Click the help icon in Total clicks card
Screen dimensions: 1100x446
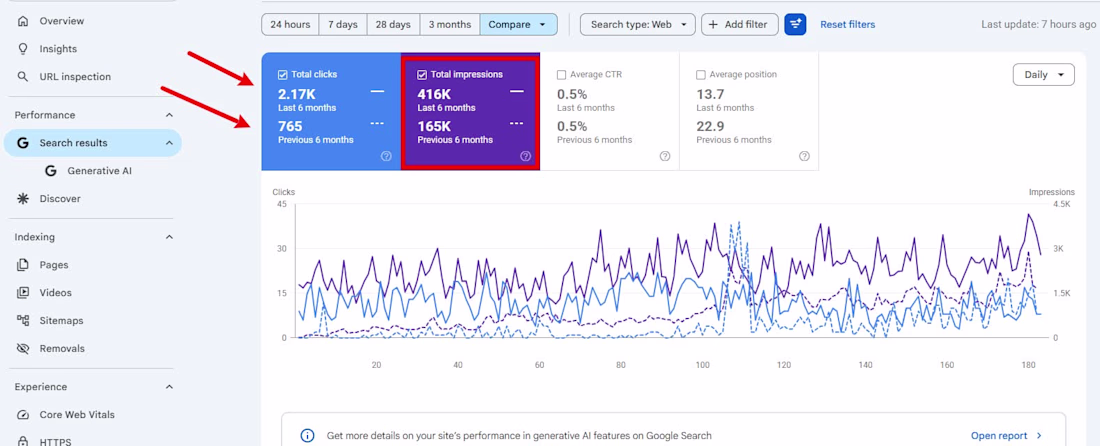coord(386,156)
